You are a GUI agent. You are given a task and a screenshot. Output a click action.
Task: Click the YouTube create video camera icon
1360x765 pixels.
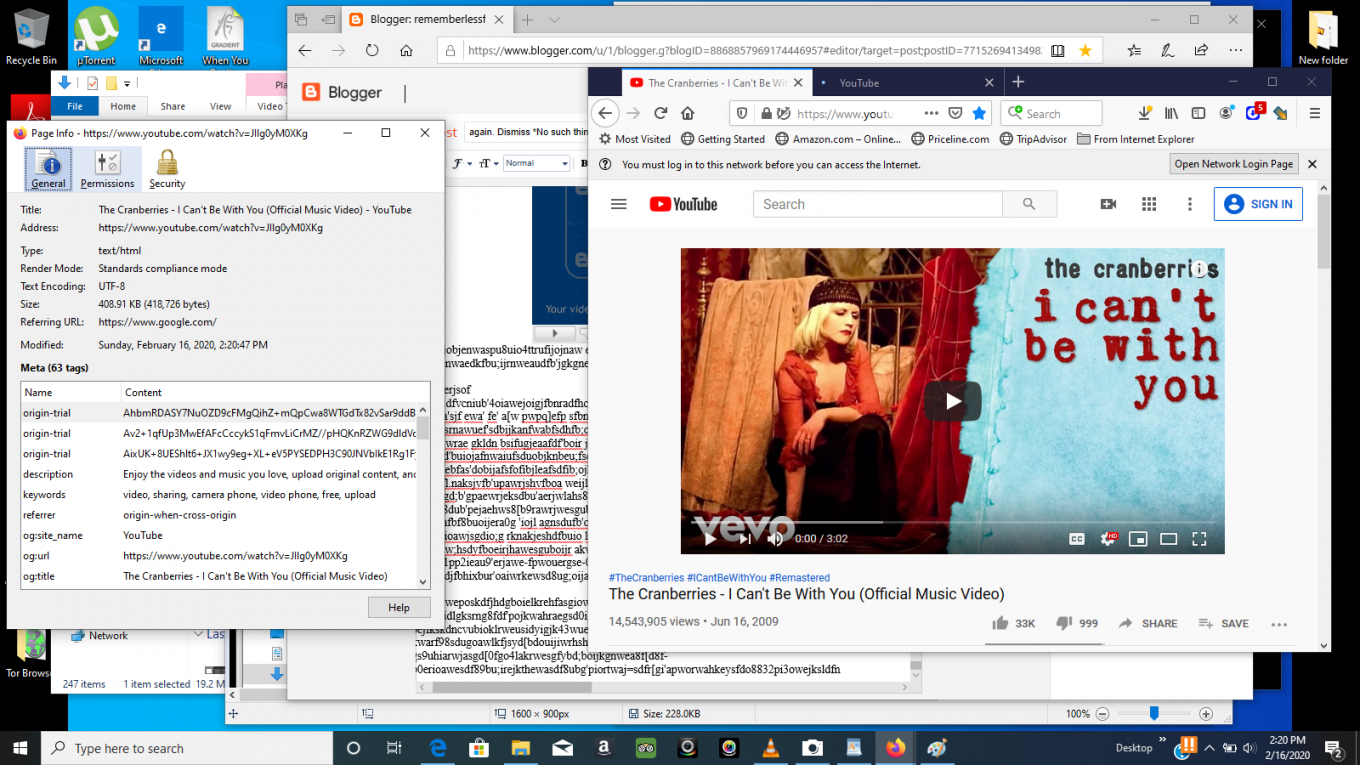[1108, 204]
